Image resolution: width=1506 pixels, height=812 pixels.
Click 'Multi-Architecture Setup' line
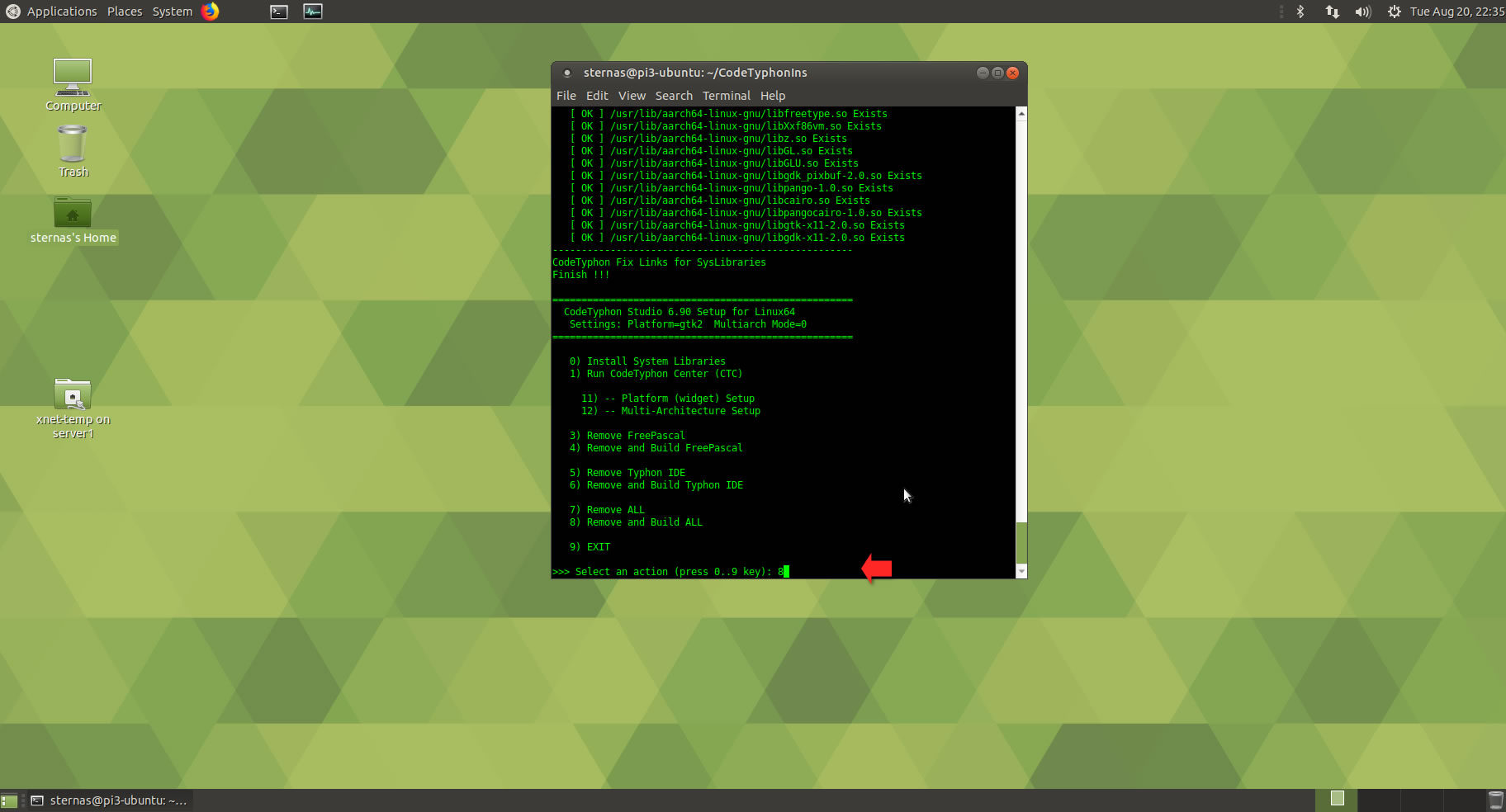[x=670, y=411]
